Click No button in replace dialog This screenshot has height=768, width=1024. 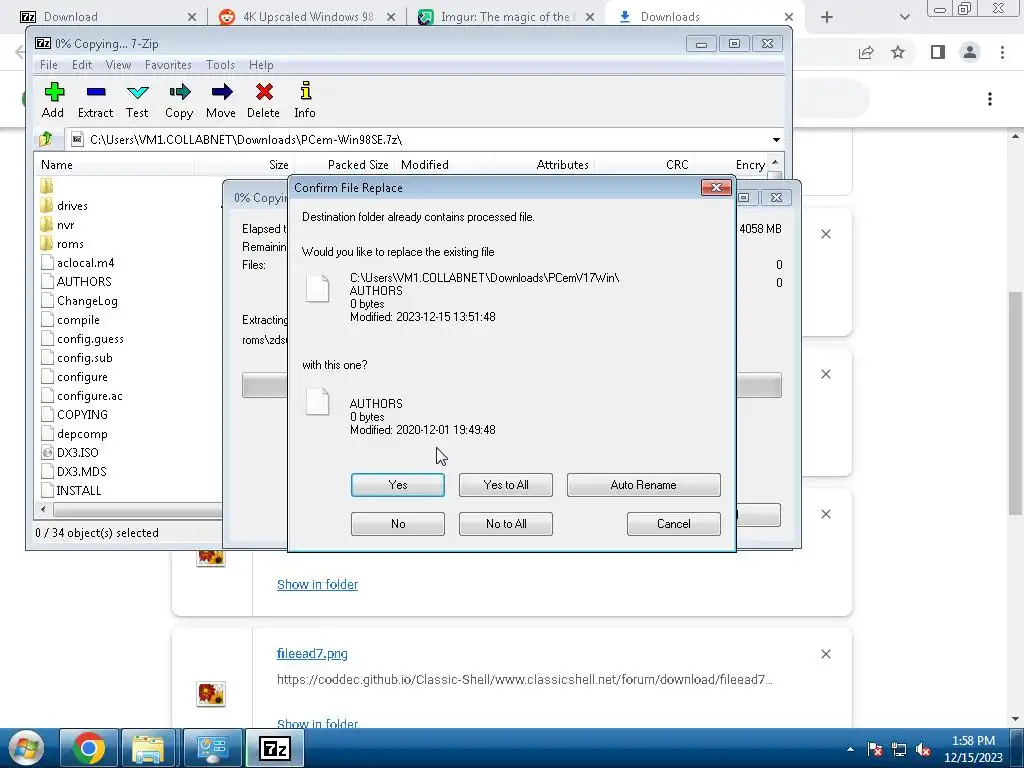(398, 524)
